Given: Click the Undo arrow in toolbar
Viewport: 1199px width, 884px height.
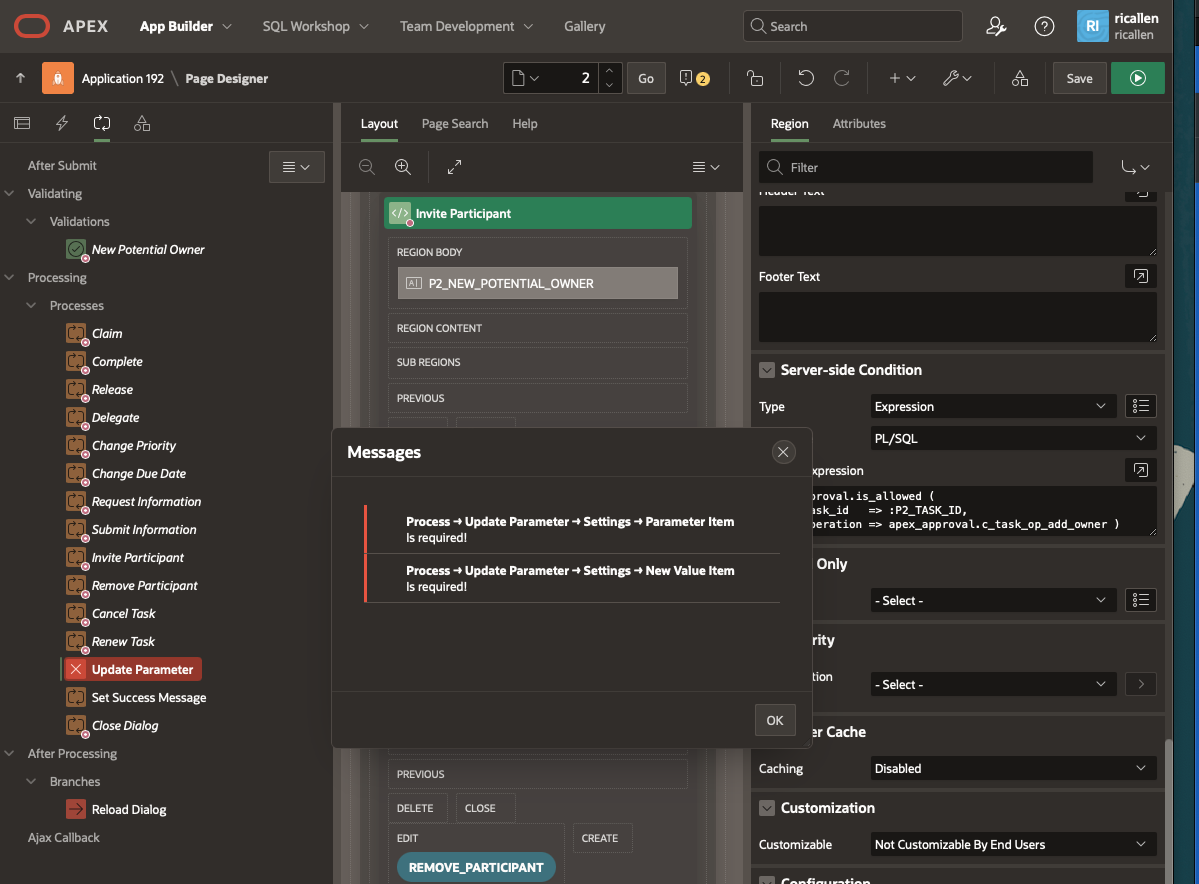Looking at the screenshot, I should click(x=806, y=78).
